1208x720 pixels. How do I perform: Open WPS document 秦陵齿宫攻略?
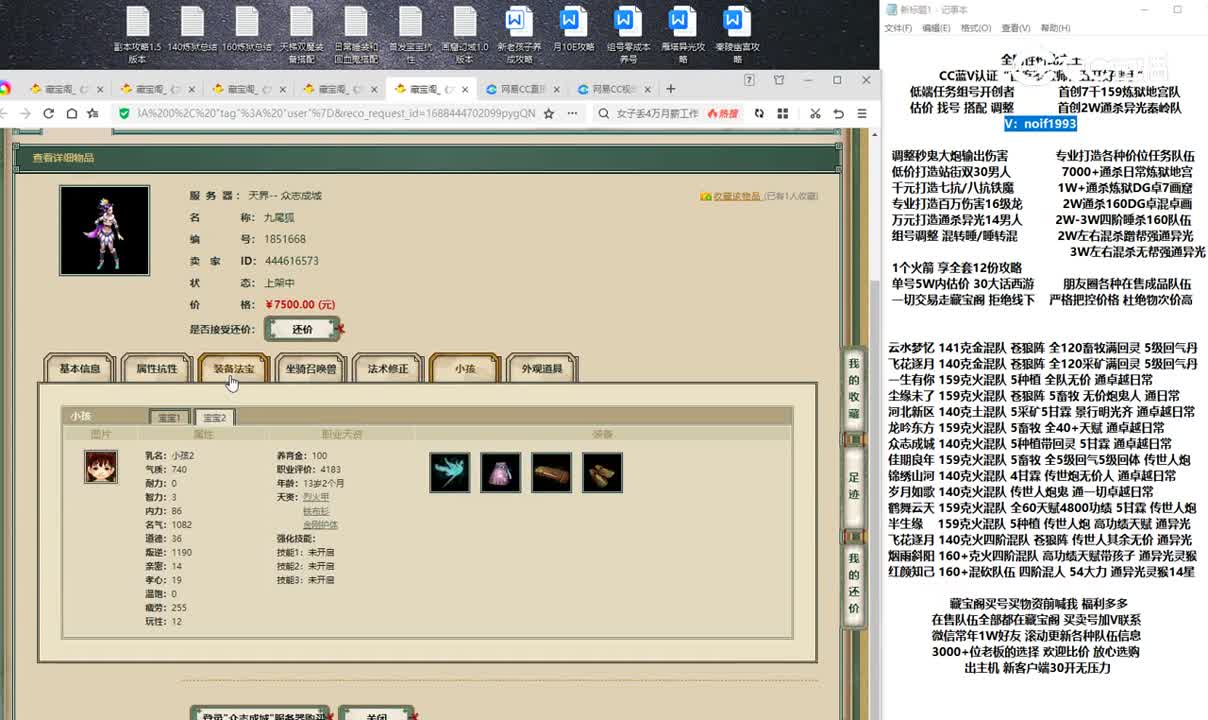tap(737, 34)
